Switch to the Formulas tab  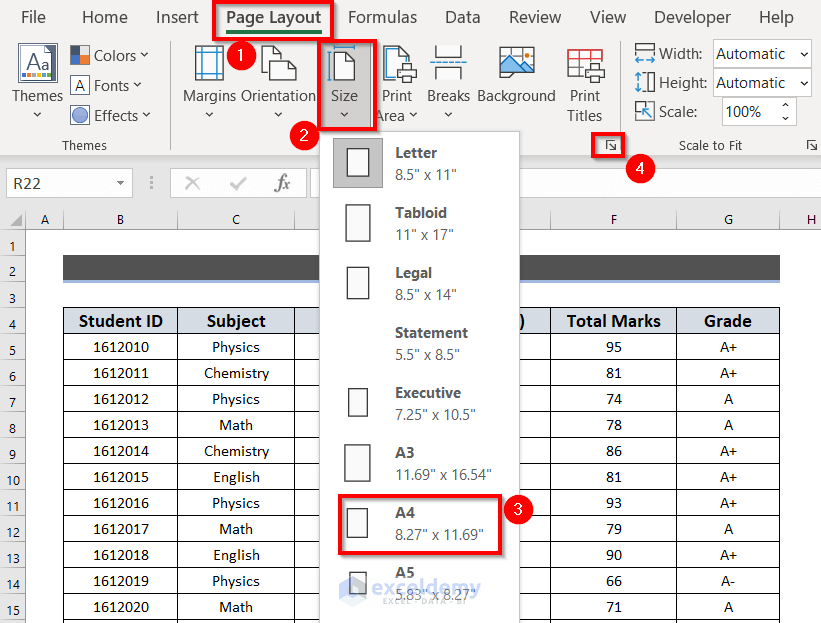(x=382, y=17)
